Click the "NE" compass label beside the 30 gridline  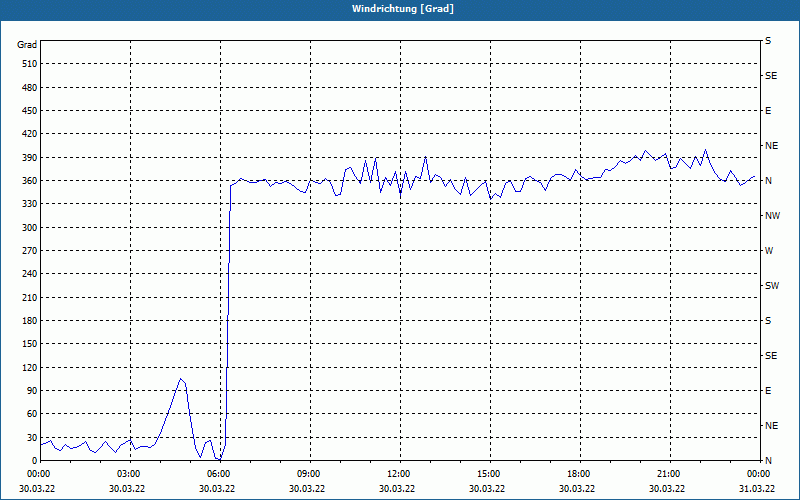(772, 426)
